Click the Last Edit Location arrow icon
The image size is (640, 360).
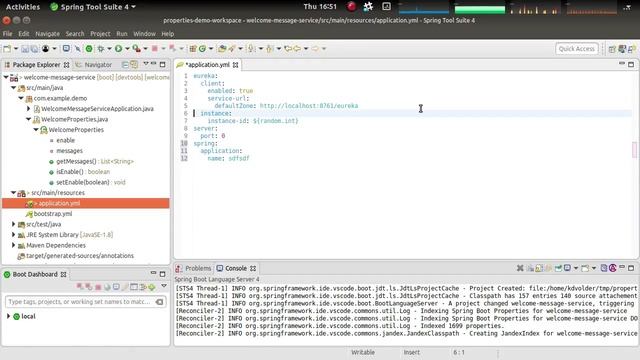(x=288, y=49)
